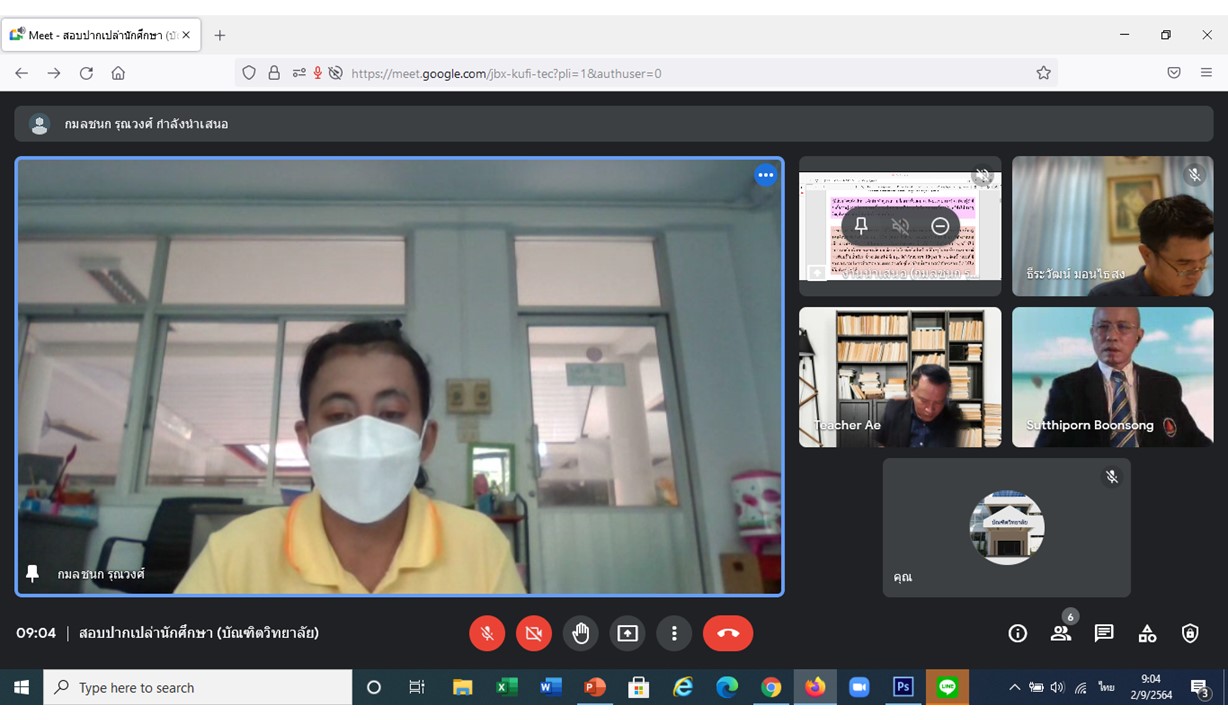Open blue three-dot options on main video
Screen dimensions: 1228x720
[766, 175]
